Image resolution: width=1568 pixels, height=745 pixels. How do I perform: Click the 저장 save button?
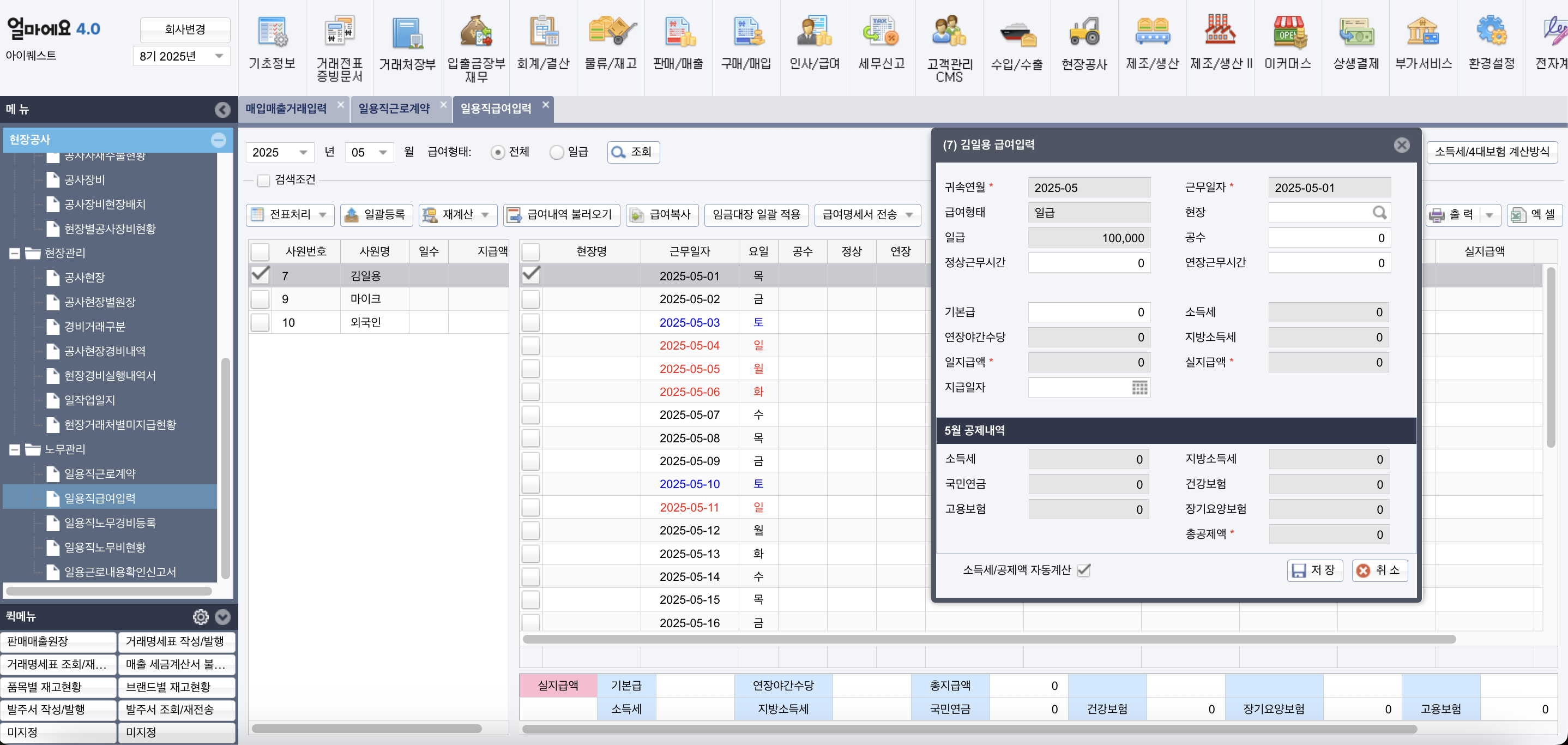[x=1314, y=570]
